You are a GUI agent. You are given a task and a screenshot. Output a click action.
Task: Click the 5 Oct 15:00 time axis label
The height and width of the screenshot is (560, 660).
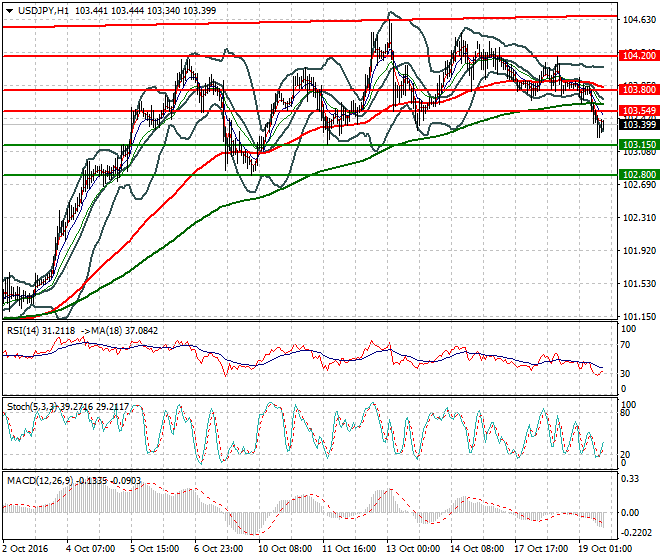click(x=154, y=549)
